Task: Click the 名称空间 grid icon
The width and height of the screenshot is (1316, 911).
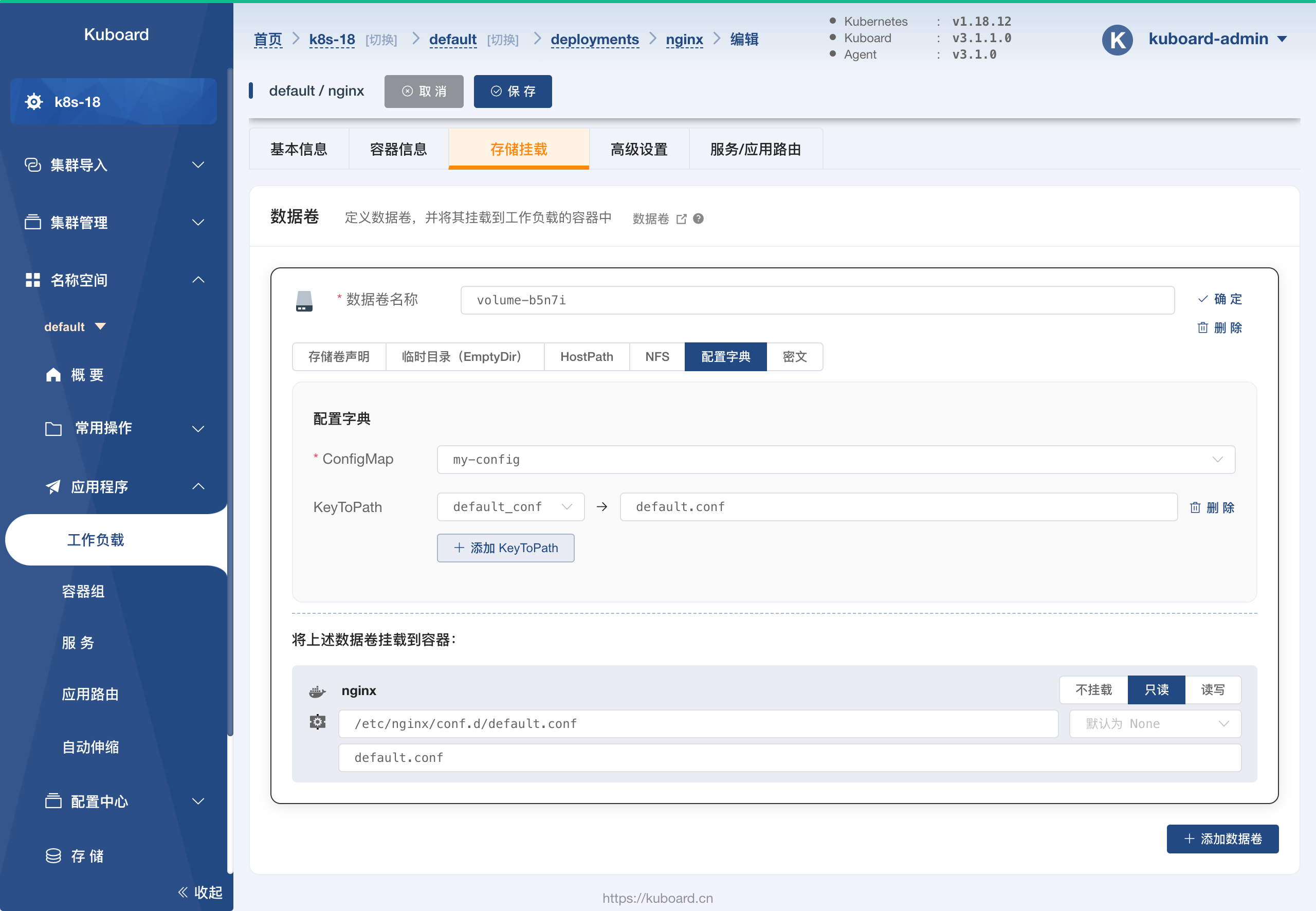Action: pos(32,280)
